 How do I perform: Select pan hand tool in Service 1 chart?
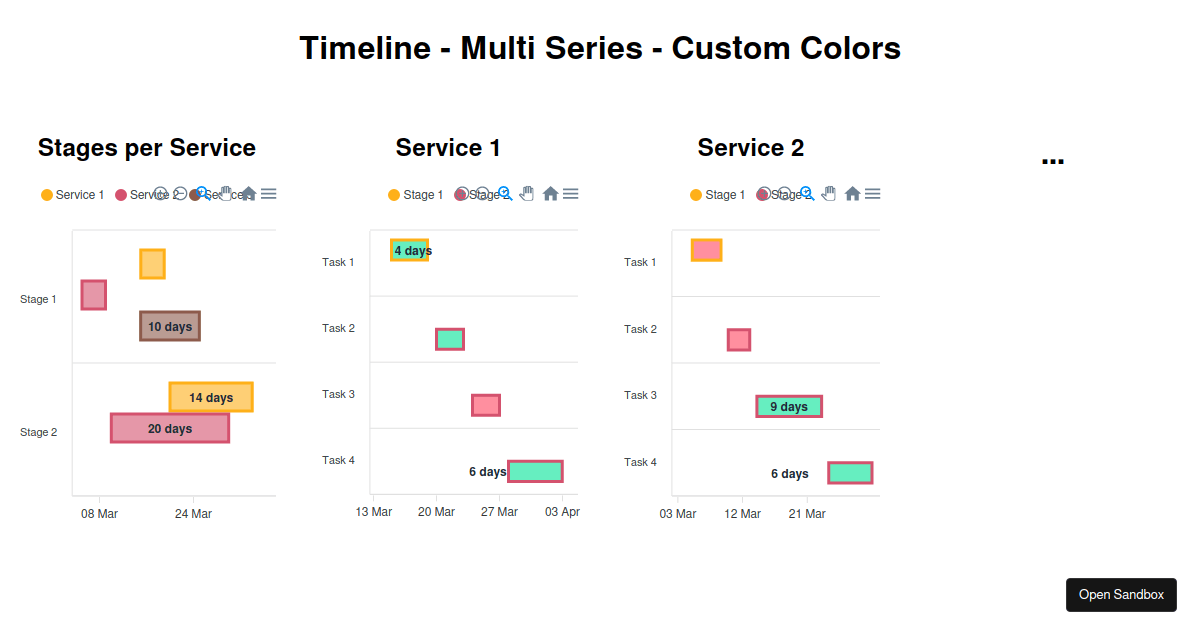528,194
